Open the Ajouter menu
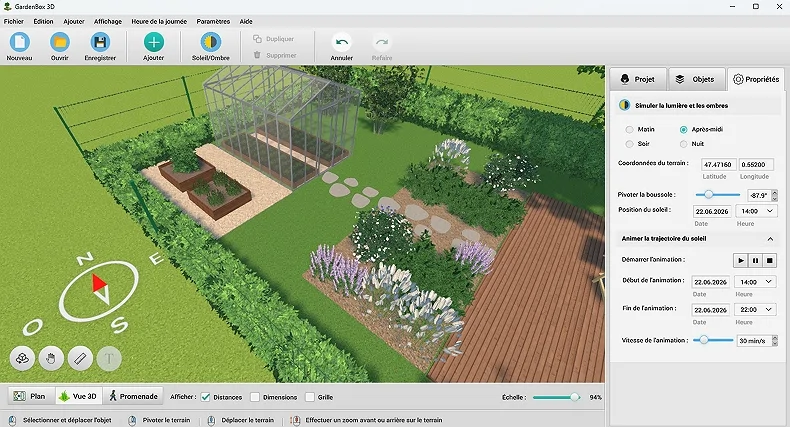Image resolution: width=790 pixels, height=427 pixels. pyautogui.click(x=74, y=22)
